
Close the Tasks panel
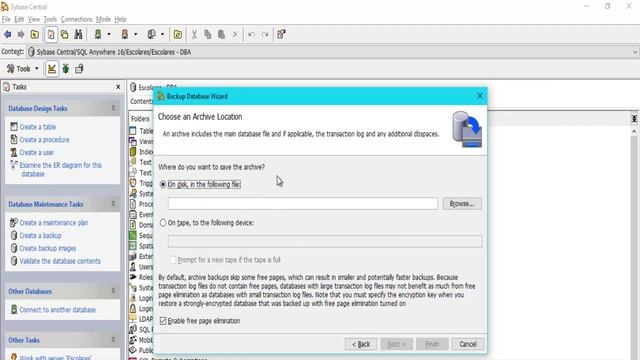[x=118, y=87]
